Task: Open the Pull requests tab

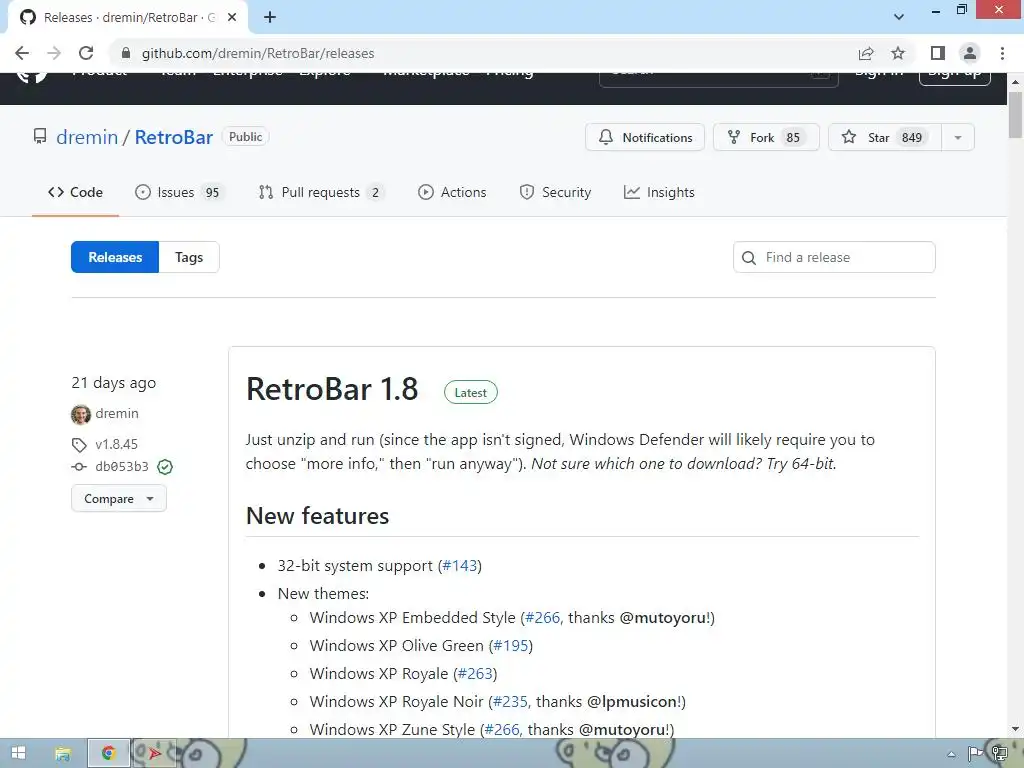Action: (x=320, y=192)
